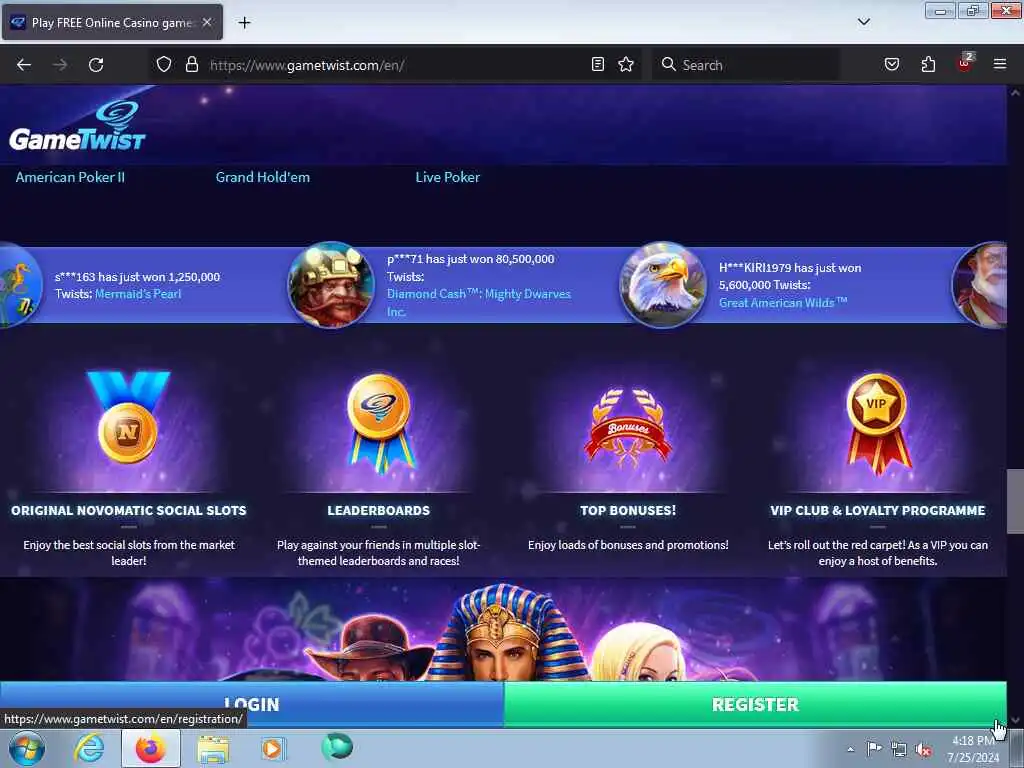The image size is (1024, 768).
Task: Open the Windows Start menu
Action: (x=26, y=748)
